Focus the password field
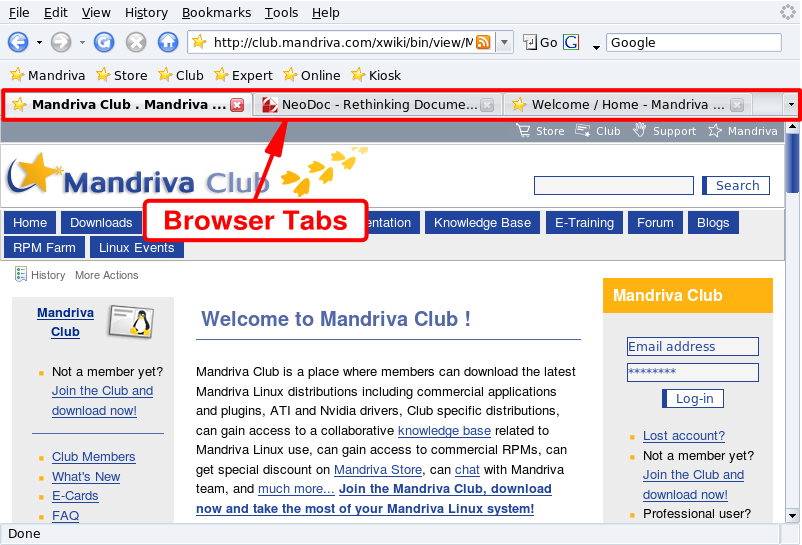Screen dimensions: 802x545 coord(693,372)
